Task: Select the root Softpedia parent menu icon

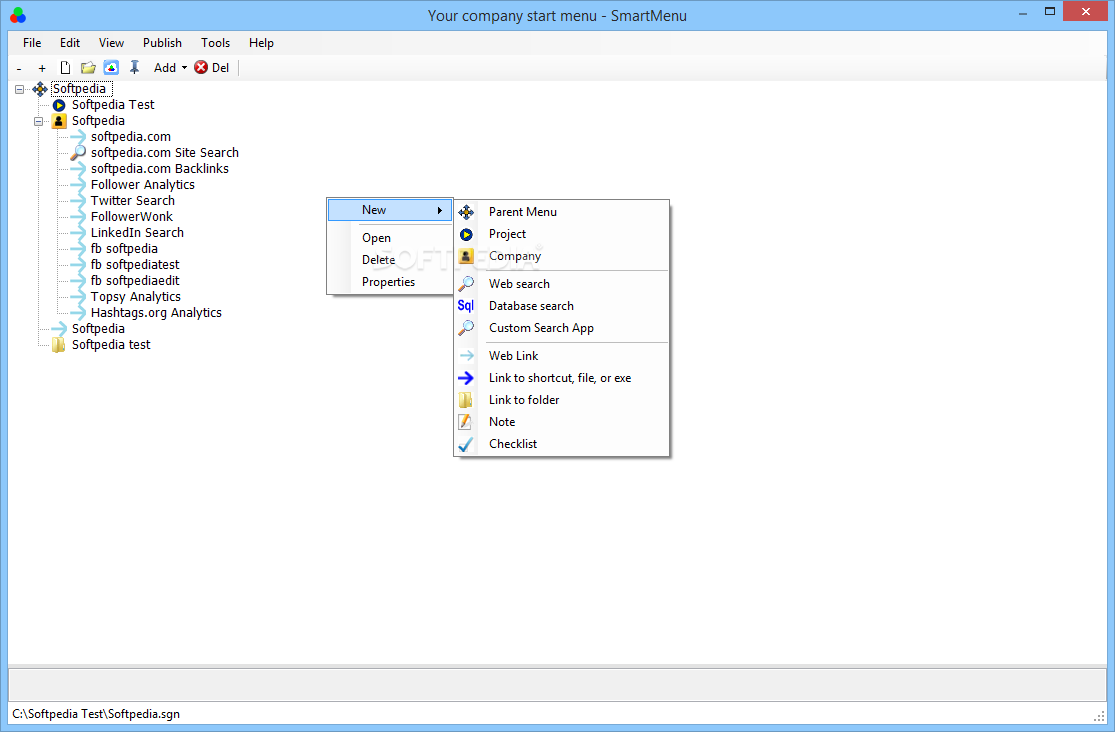Action: 40,89
